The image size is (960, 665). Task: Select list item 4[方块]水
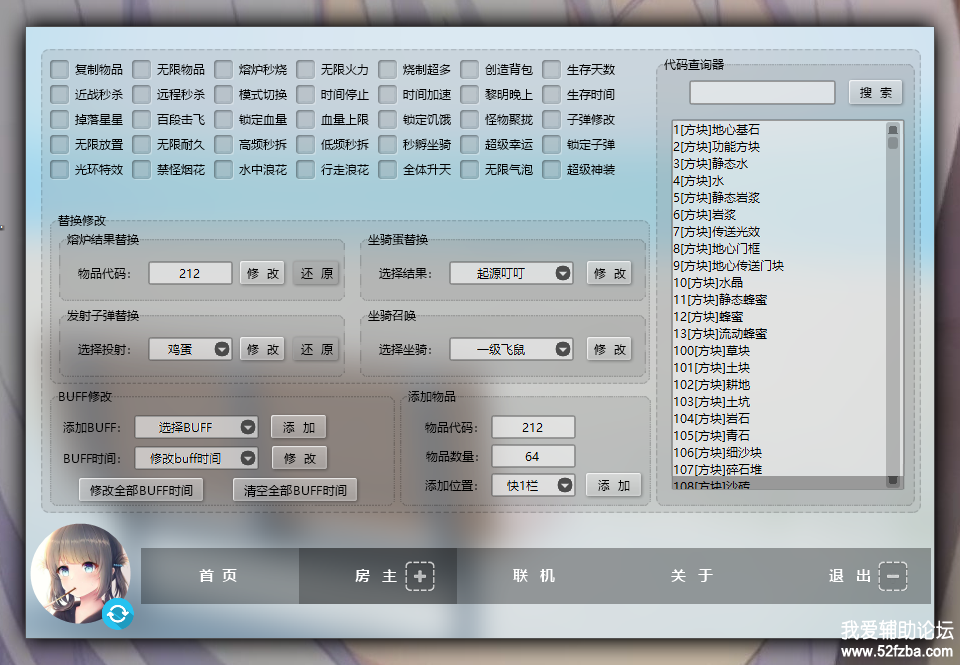[x=779, y=181]
